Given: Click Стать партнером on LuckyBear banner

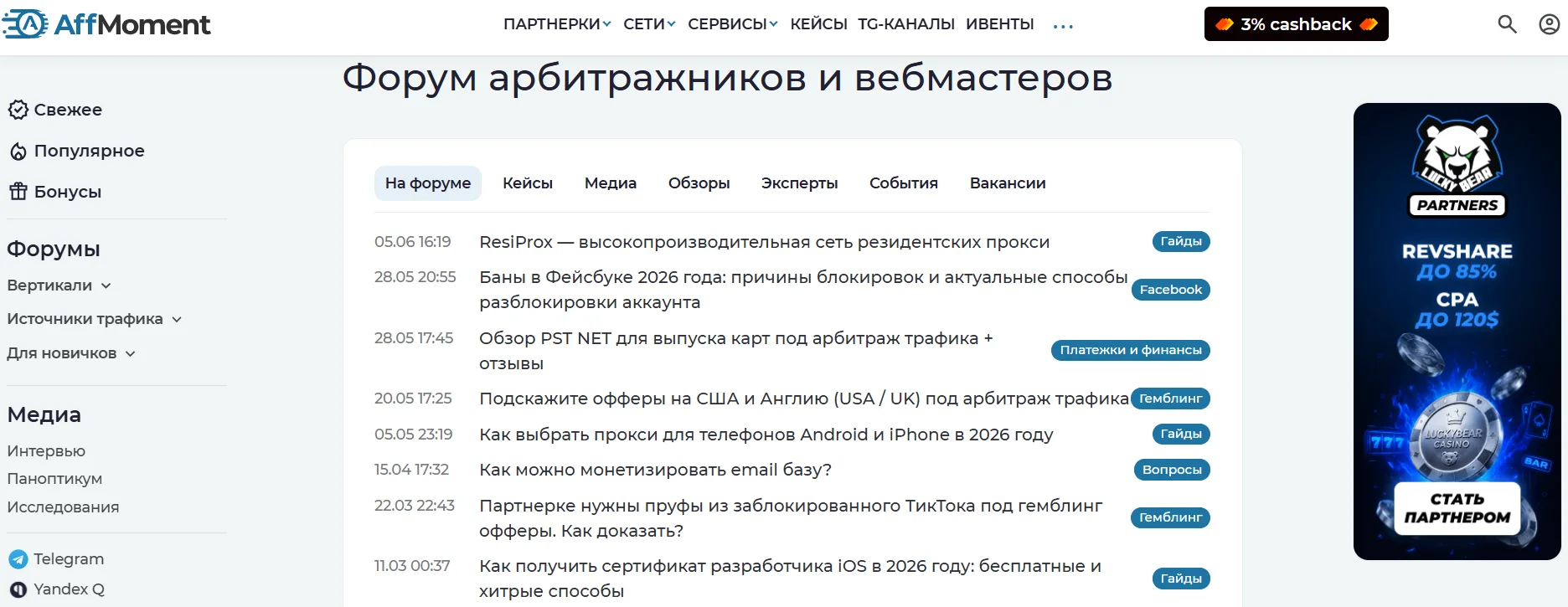Looking at the screenshot, I should [1457, 508].
